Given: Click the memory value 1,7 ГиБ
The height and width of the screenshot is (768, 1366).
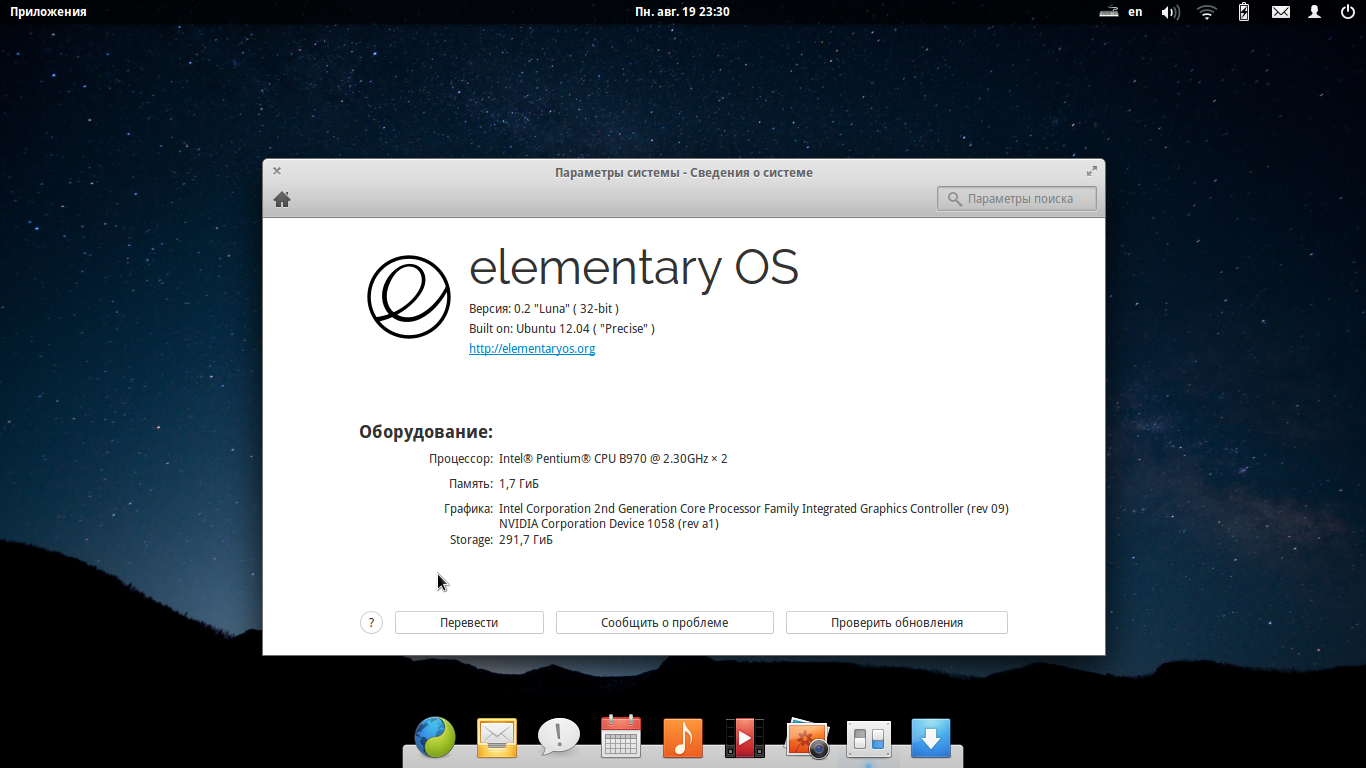Looking at the screenshot, I should pos(519,484).
